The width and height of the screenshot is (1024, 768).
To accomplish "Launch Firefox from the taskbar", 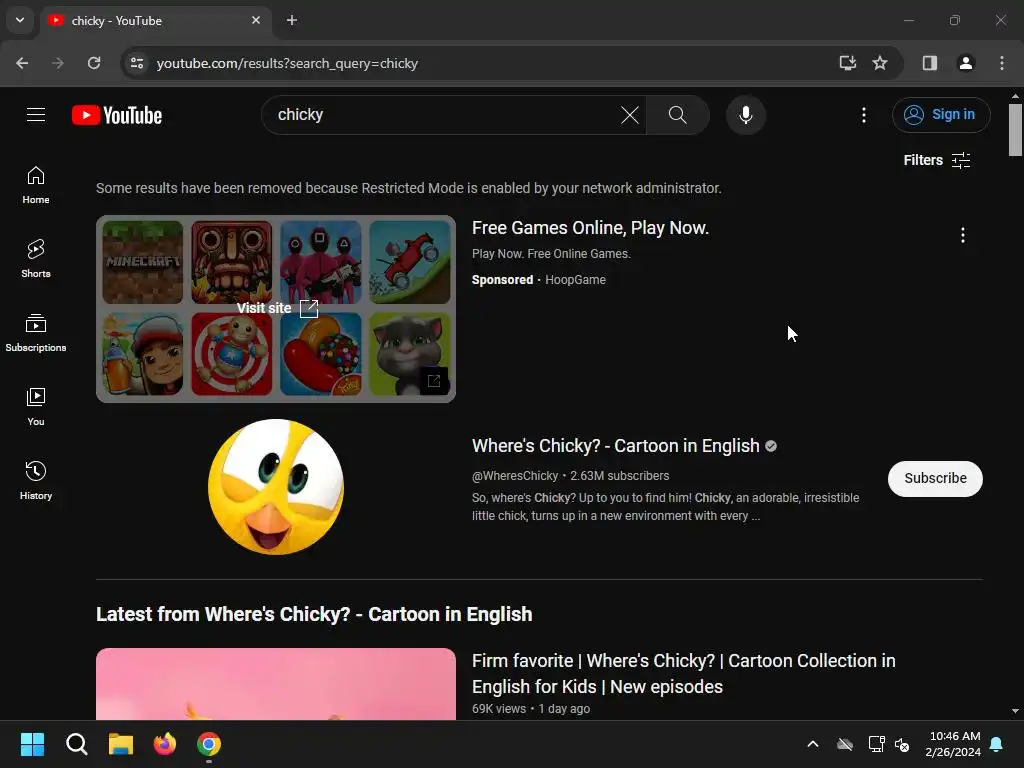I will [165, 744].
